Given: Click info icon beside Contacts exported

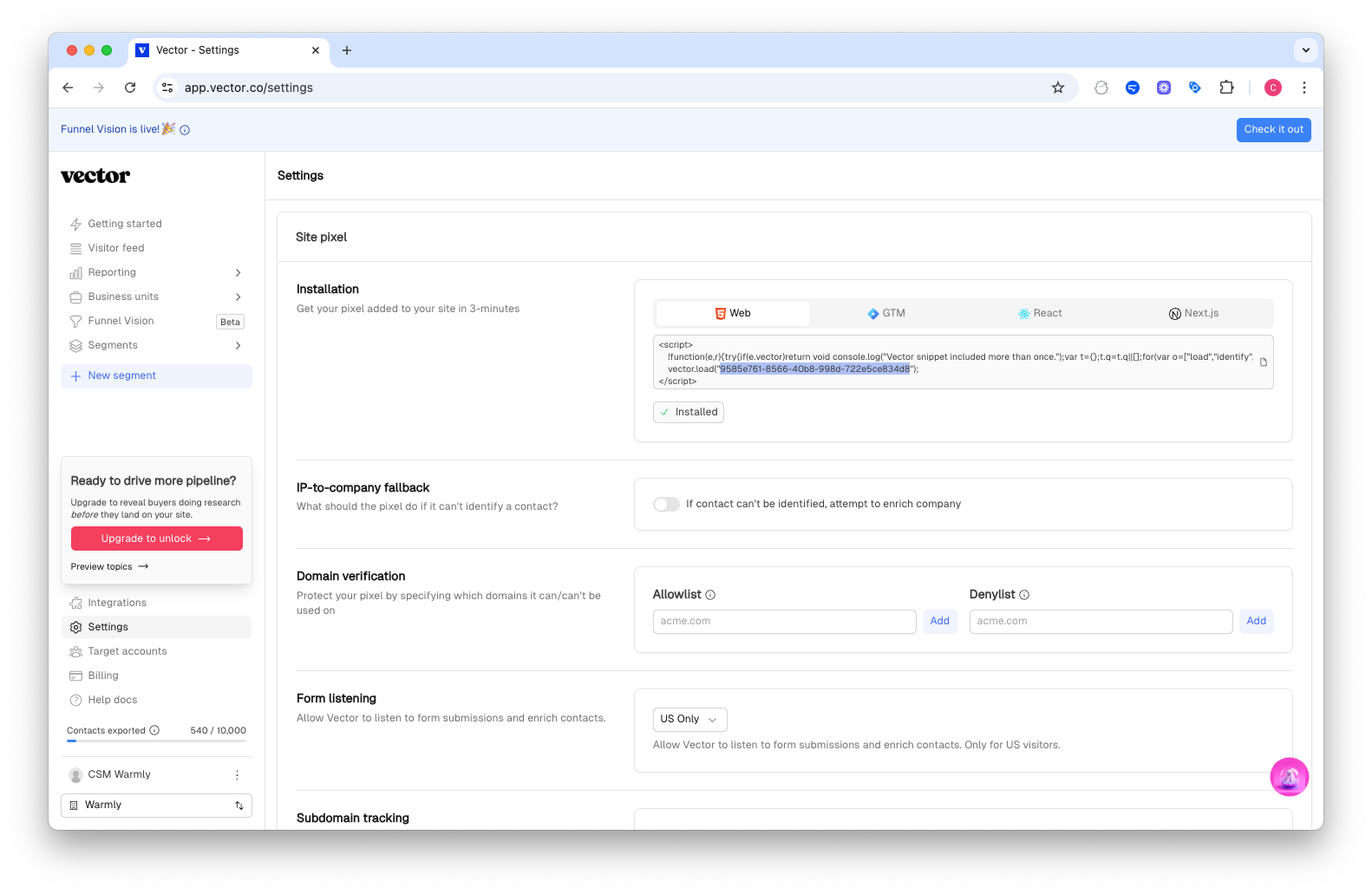Looking at the screenshot, I should coord(154,730).
